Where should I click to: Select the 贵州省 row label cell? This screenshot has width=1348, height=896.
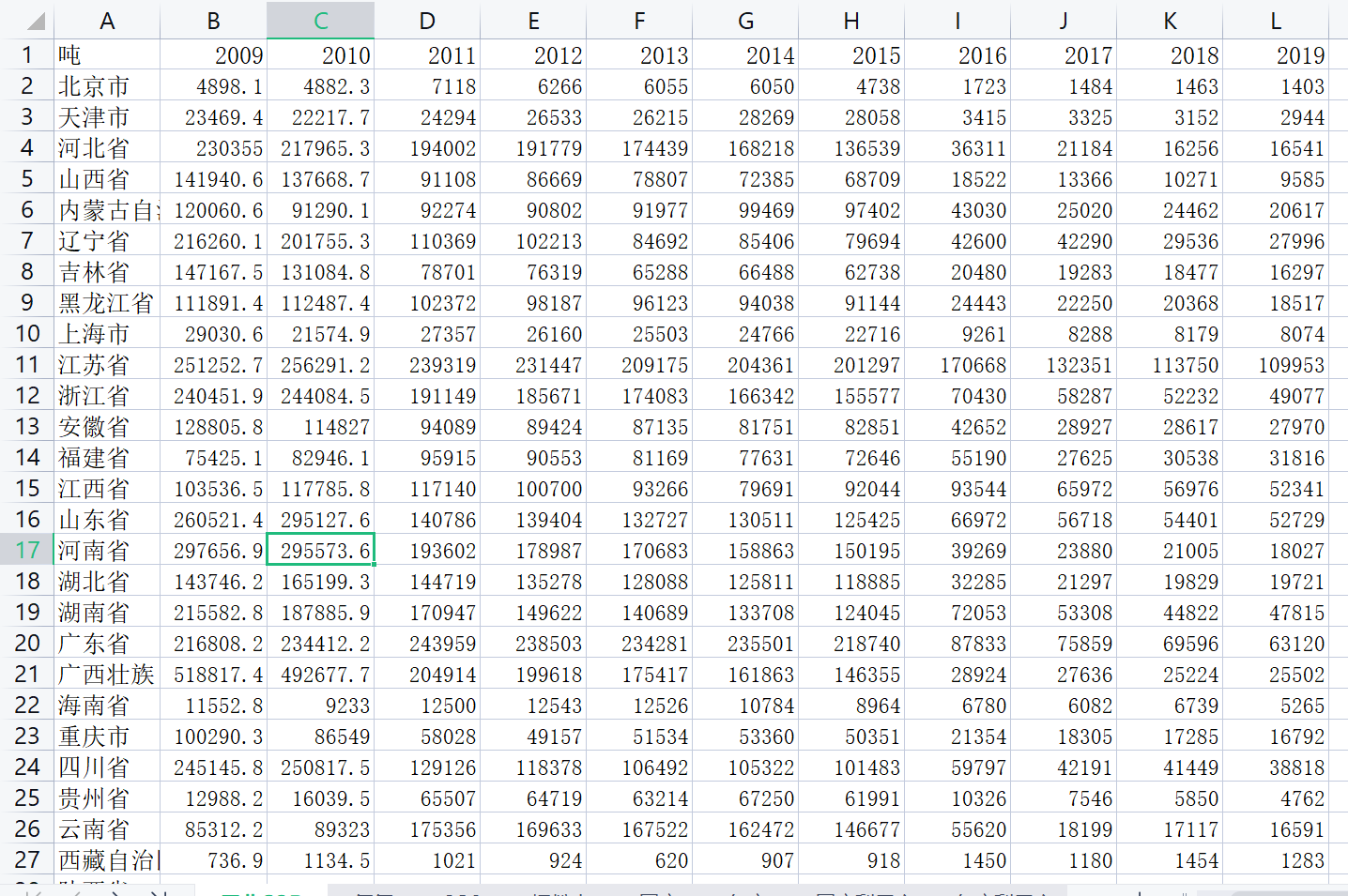(x=107, y=798)
